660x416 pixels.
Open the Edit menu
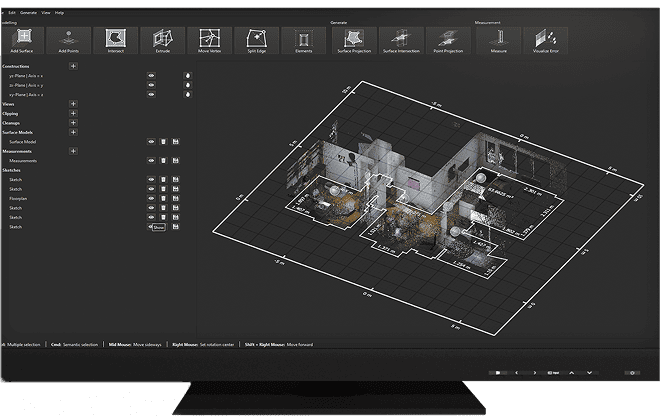[x=12, y=13]
